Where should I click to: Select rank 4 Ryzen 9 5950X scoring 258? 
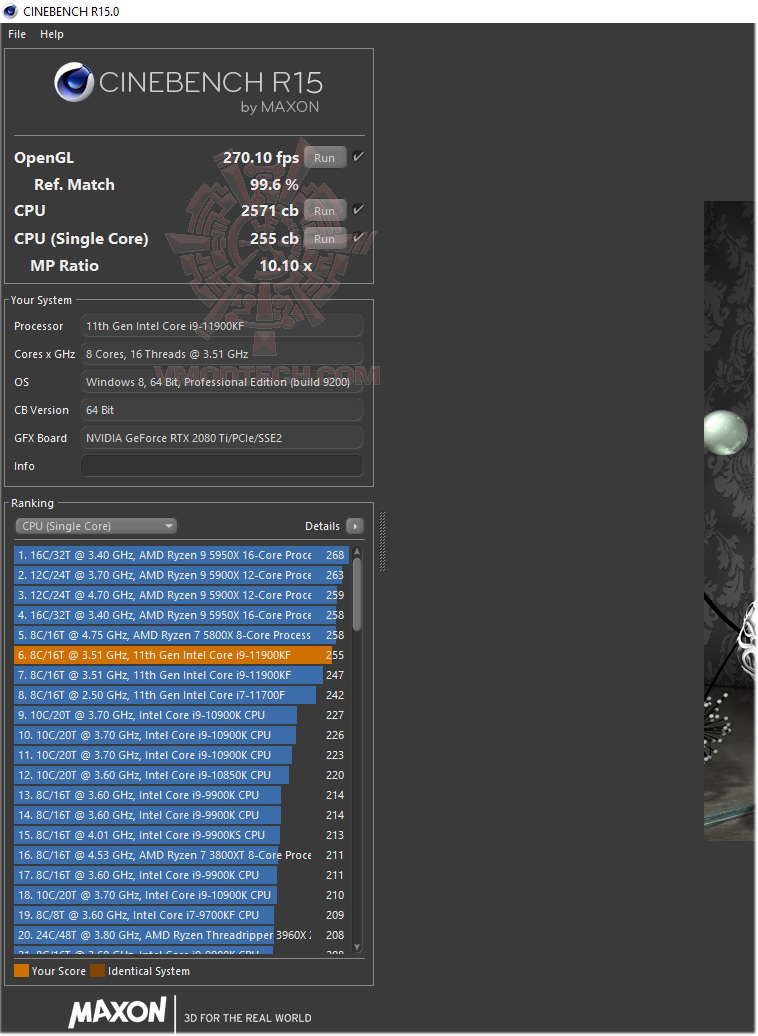(182, 615)
